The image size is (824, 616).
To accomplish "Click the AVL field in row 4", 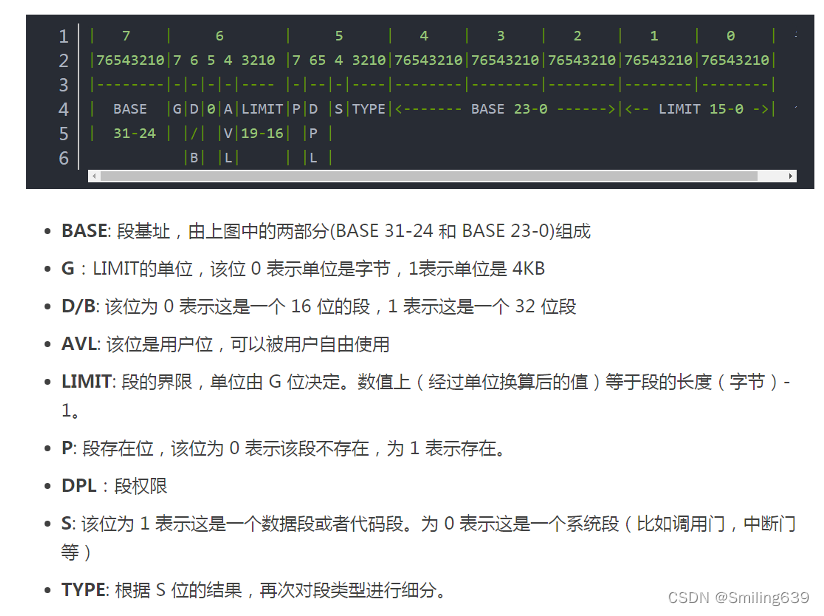I will click(230, 109).
